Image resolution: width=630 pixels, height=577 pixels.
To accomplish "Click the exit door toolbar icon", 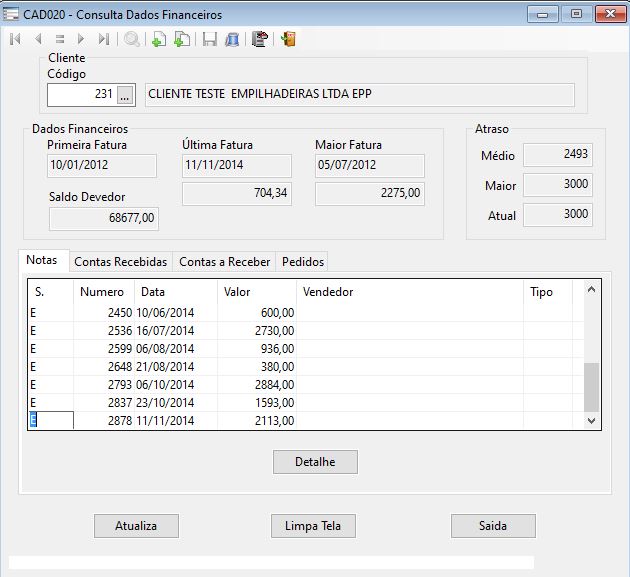I will click(288, 40).
